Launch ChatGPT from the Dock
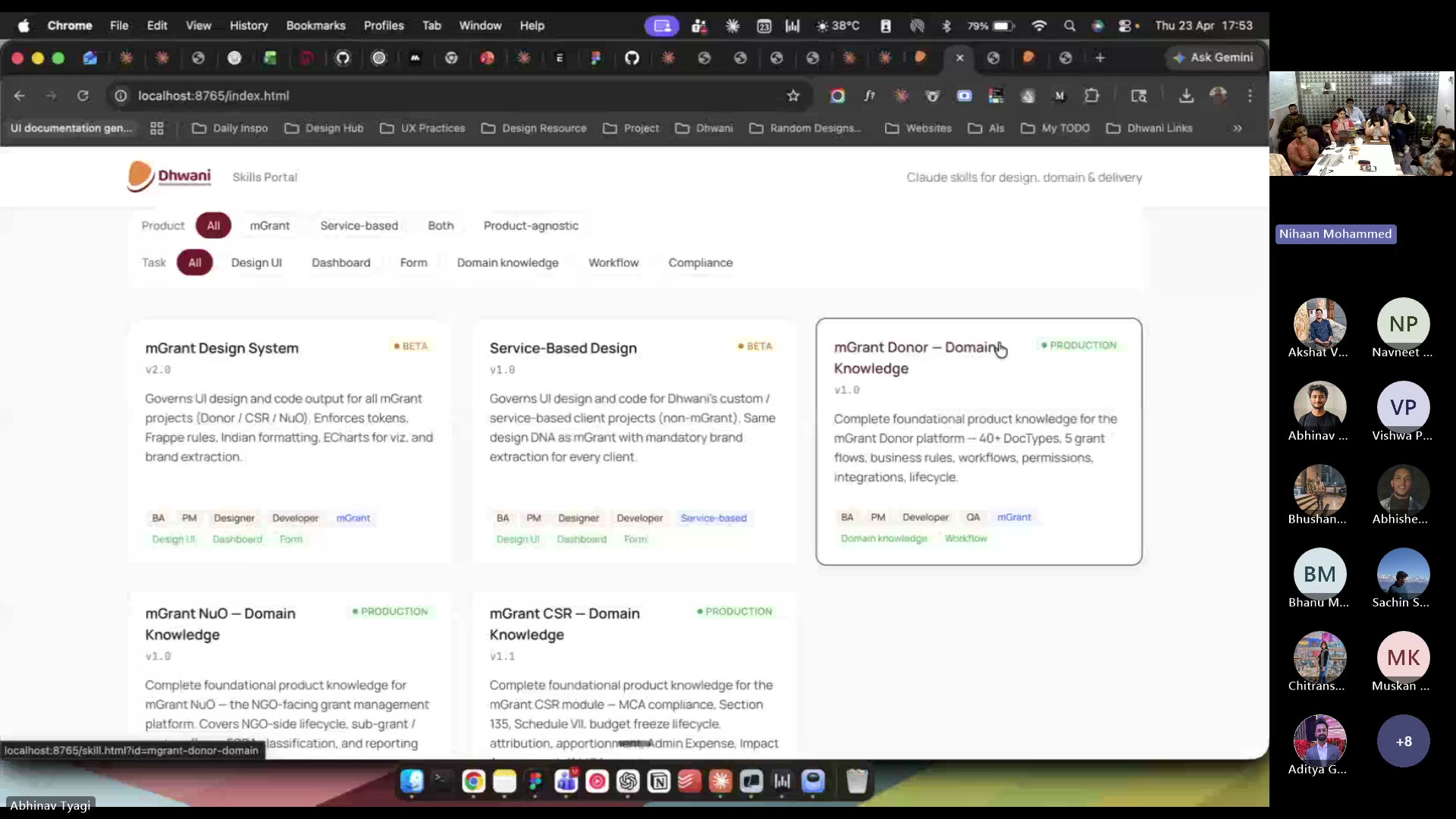Image resolution: width=1456 pixels, height=819 pixels. (x=628, y=783)
